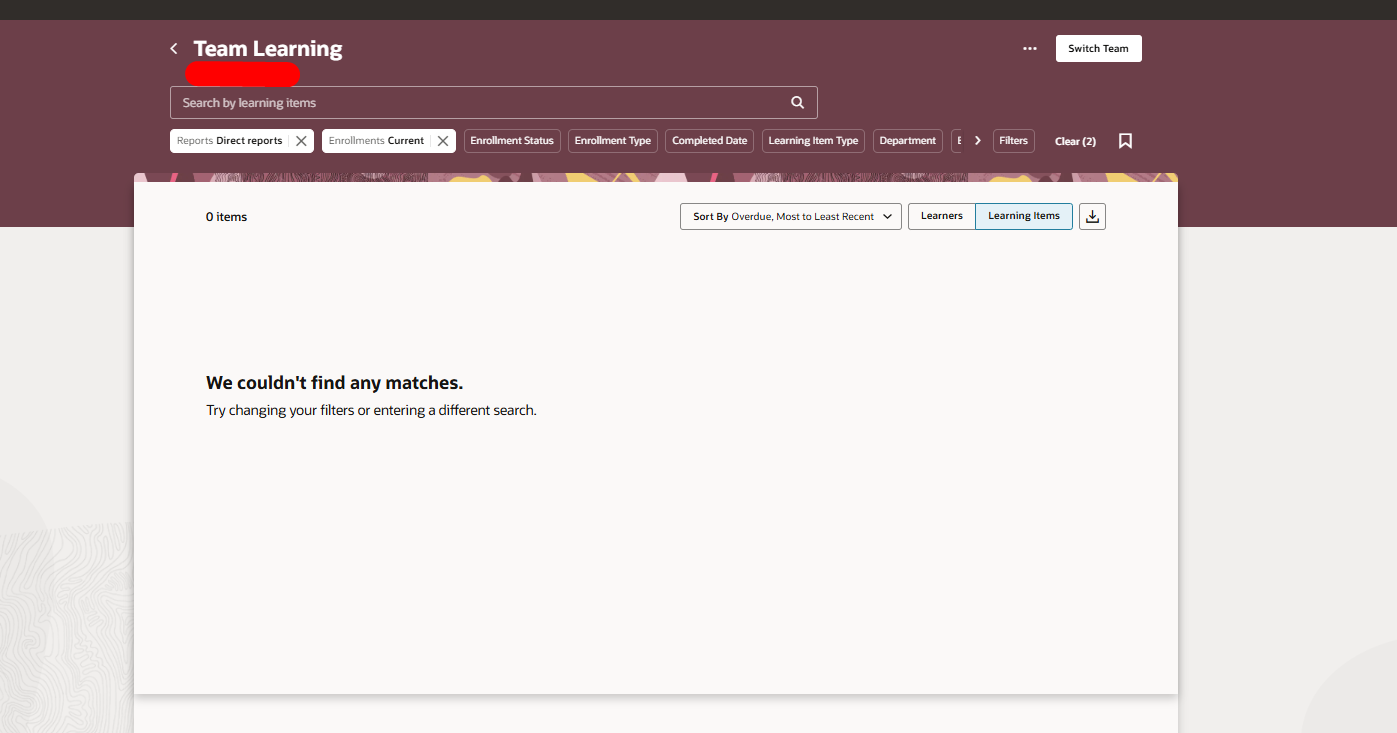The height and width of the screenshot is (733, 1397).
Task: Open the Department filter
Action: click(x=908, y=141)
